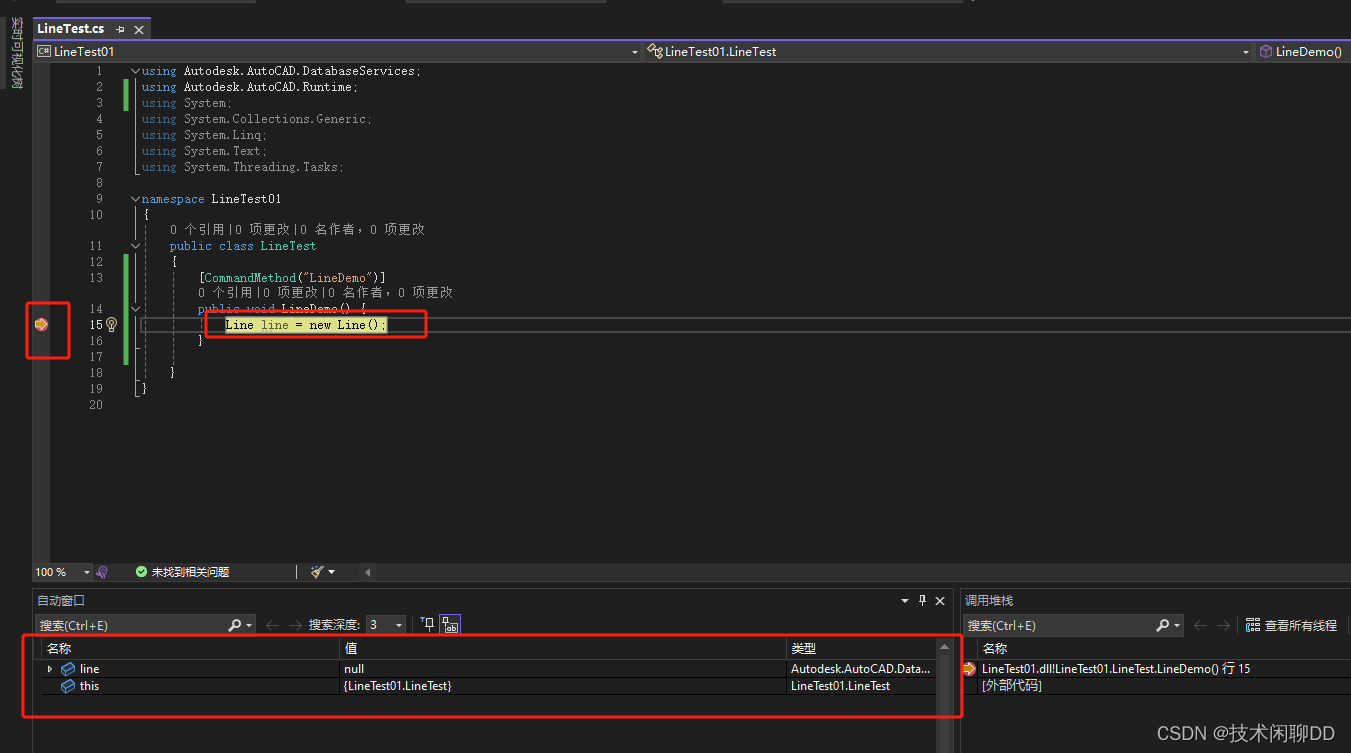
Task: Click the Call Stack Name column header
Action: (994, 649)
